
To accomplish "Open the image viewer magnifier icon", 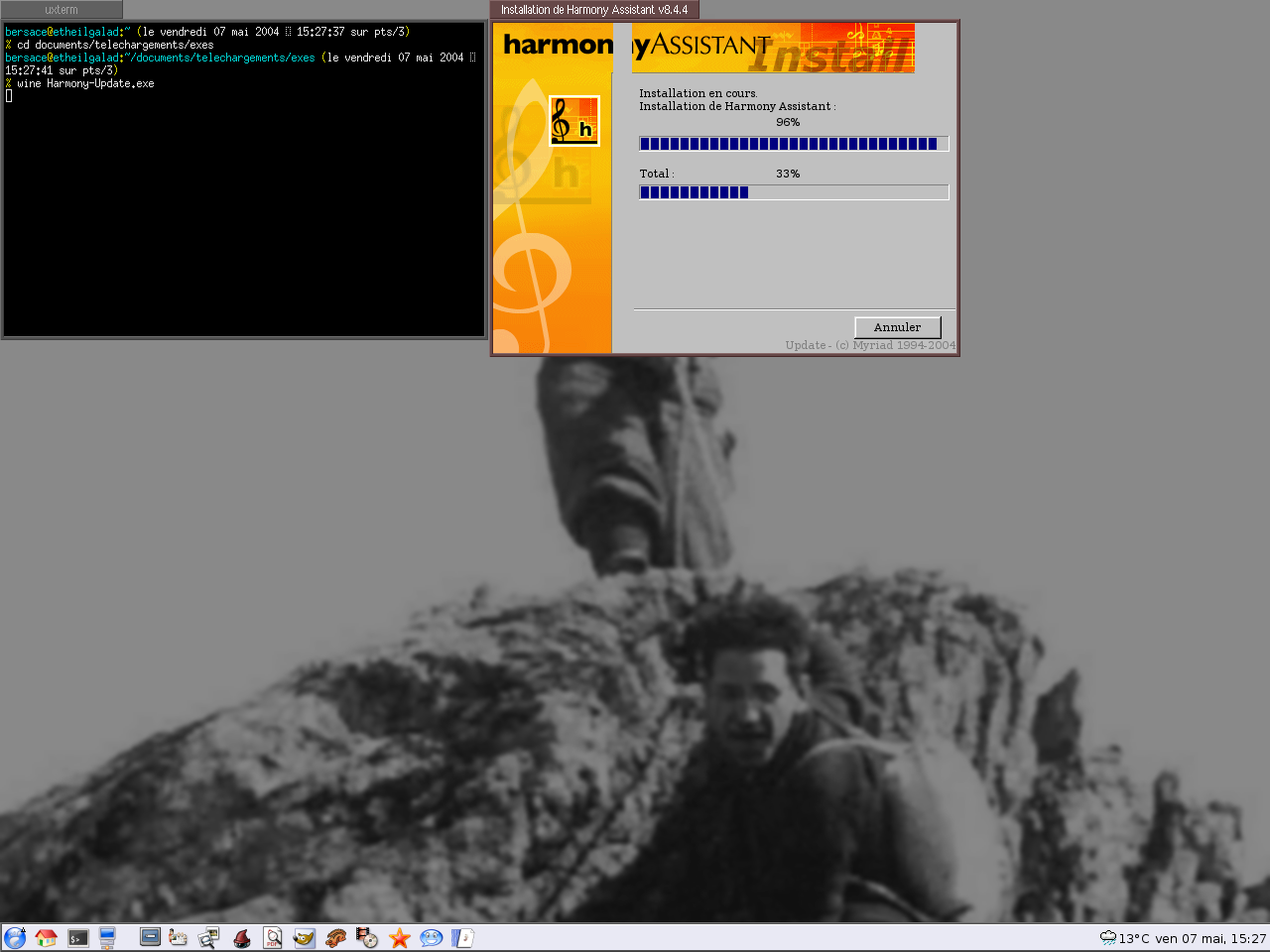I will click(x=208, y=938).
